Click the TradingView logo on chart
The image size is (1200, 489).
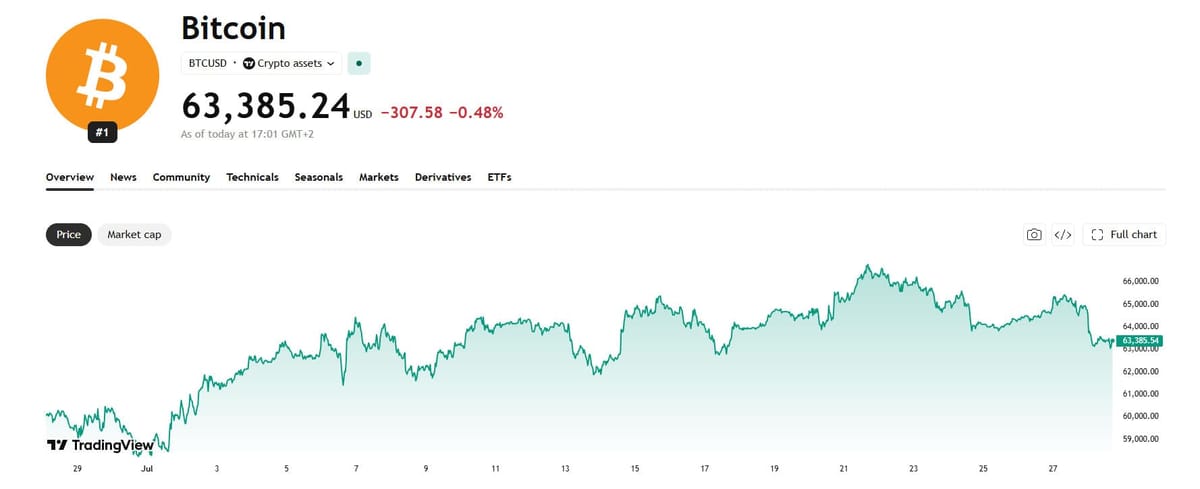pos(101,445)
